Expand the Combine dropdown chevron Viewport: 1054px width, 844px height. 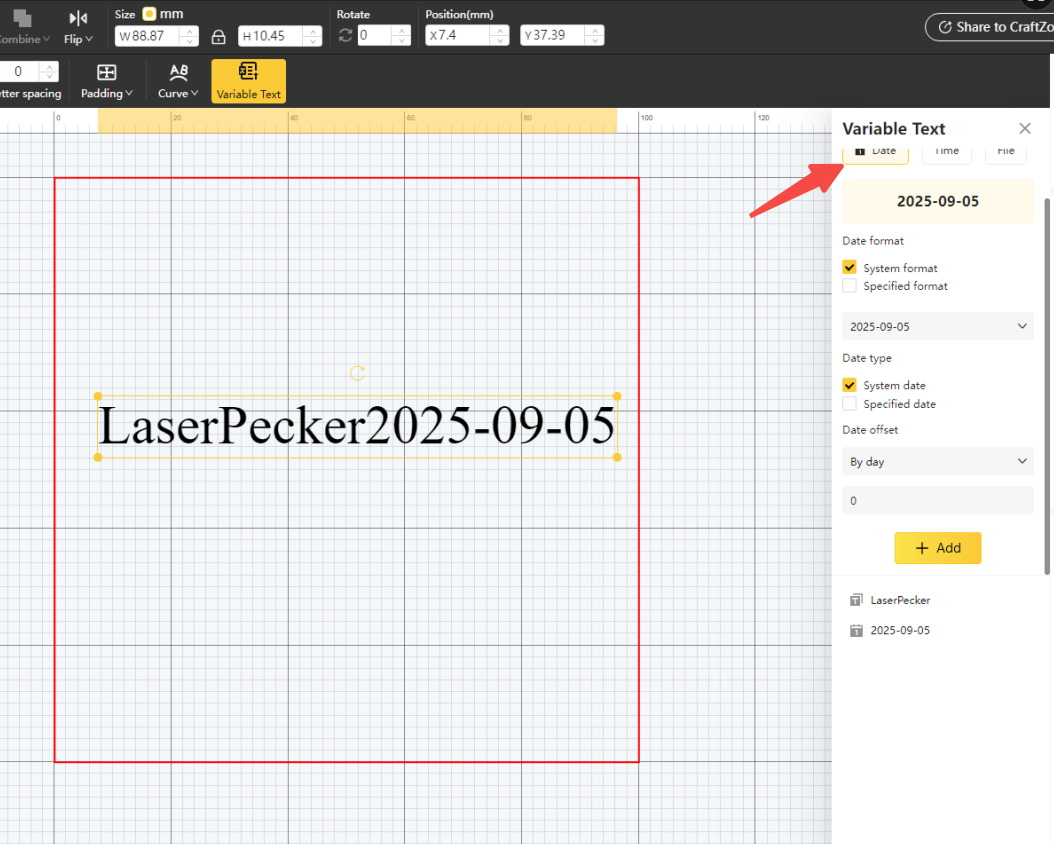click(46, 39)
